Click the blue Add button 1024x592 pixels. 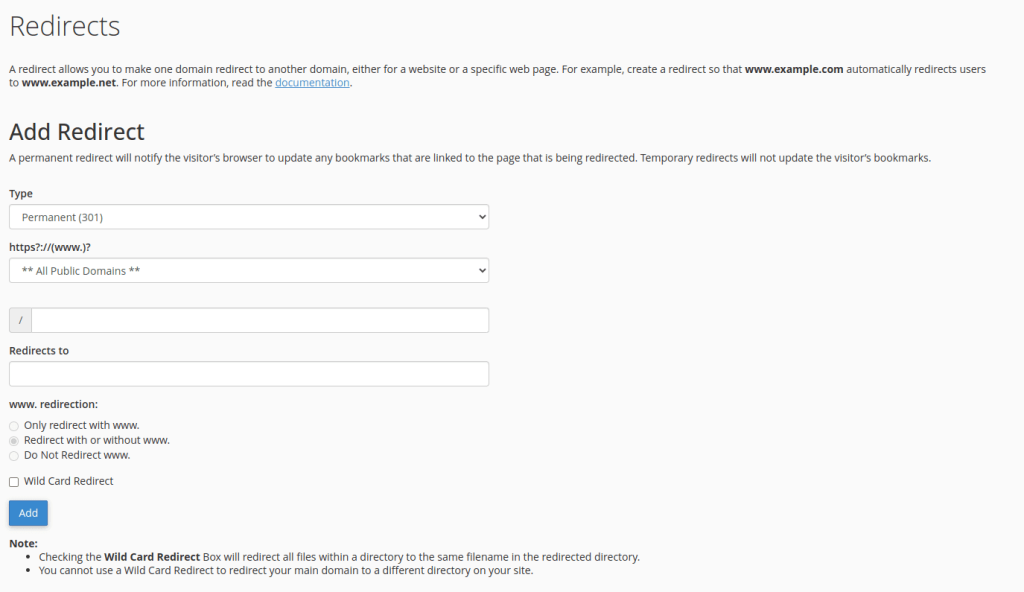tap(27, 512)
